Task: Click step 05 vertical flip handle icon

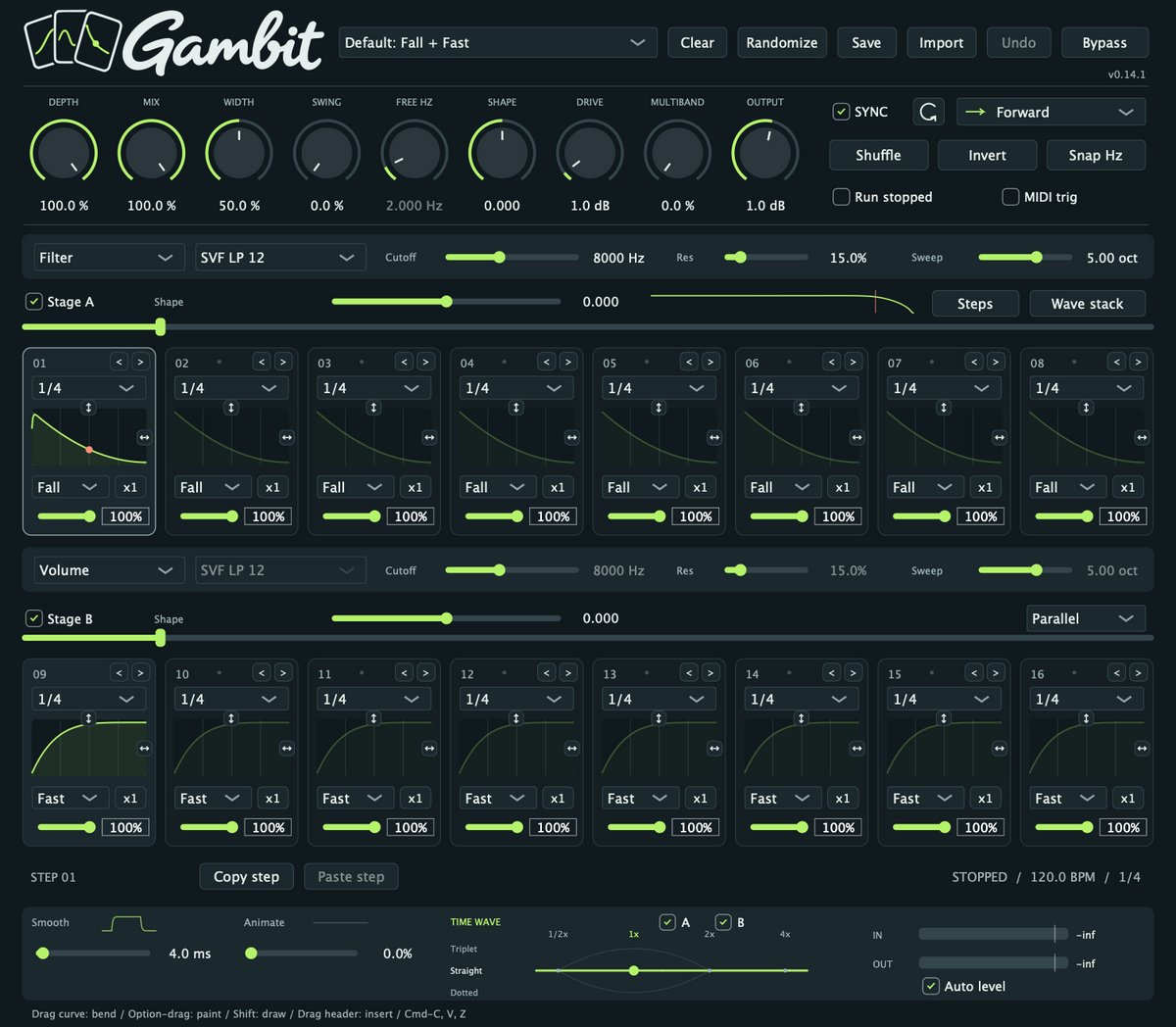Action: tap(659, 408)
